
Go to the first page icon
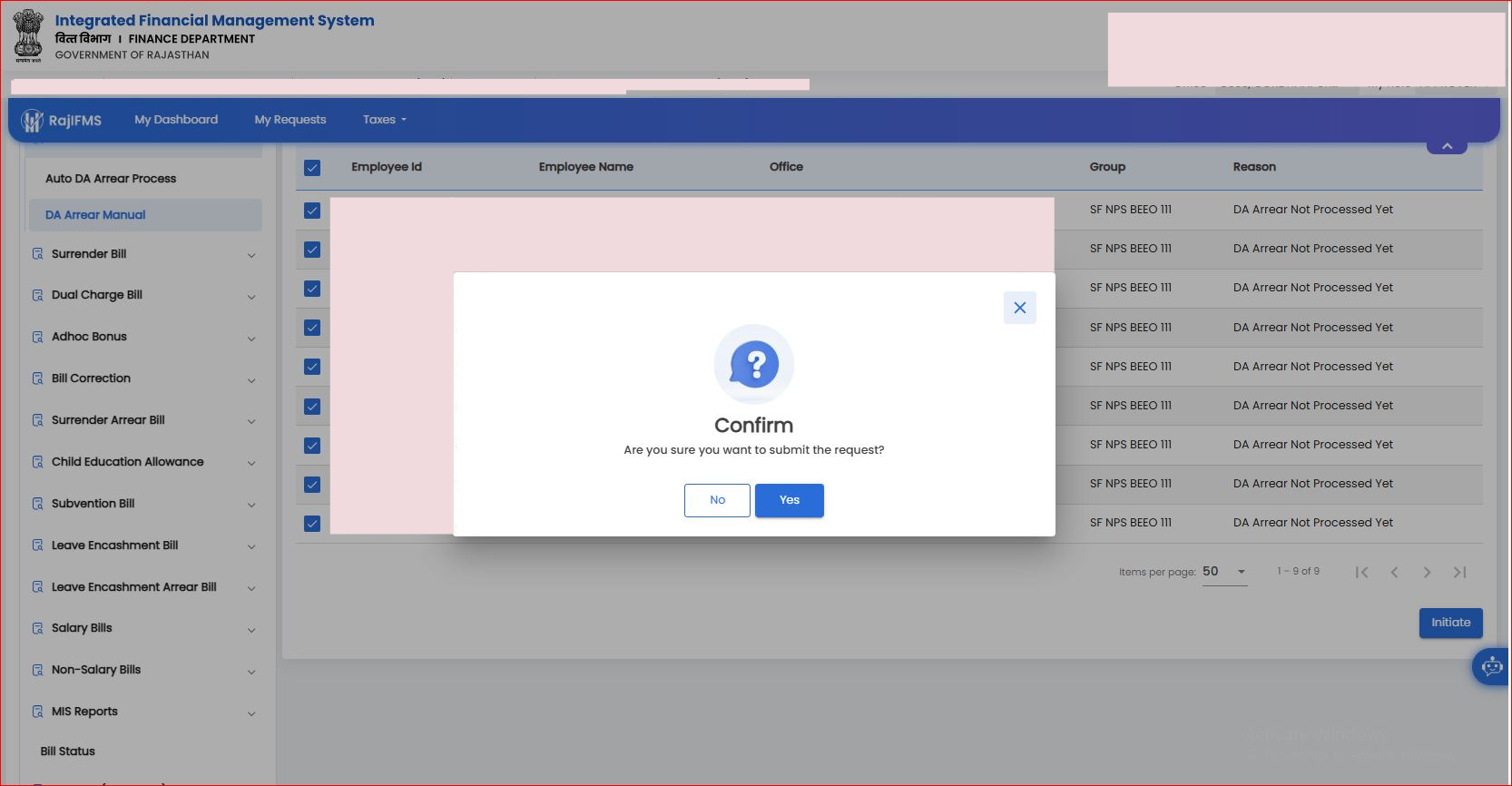(x=1361, y=572)
